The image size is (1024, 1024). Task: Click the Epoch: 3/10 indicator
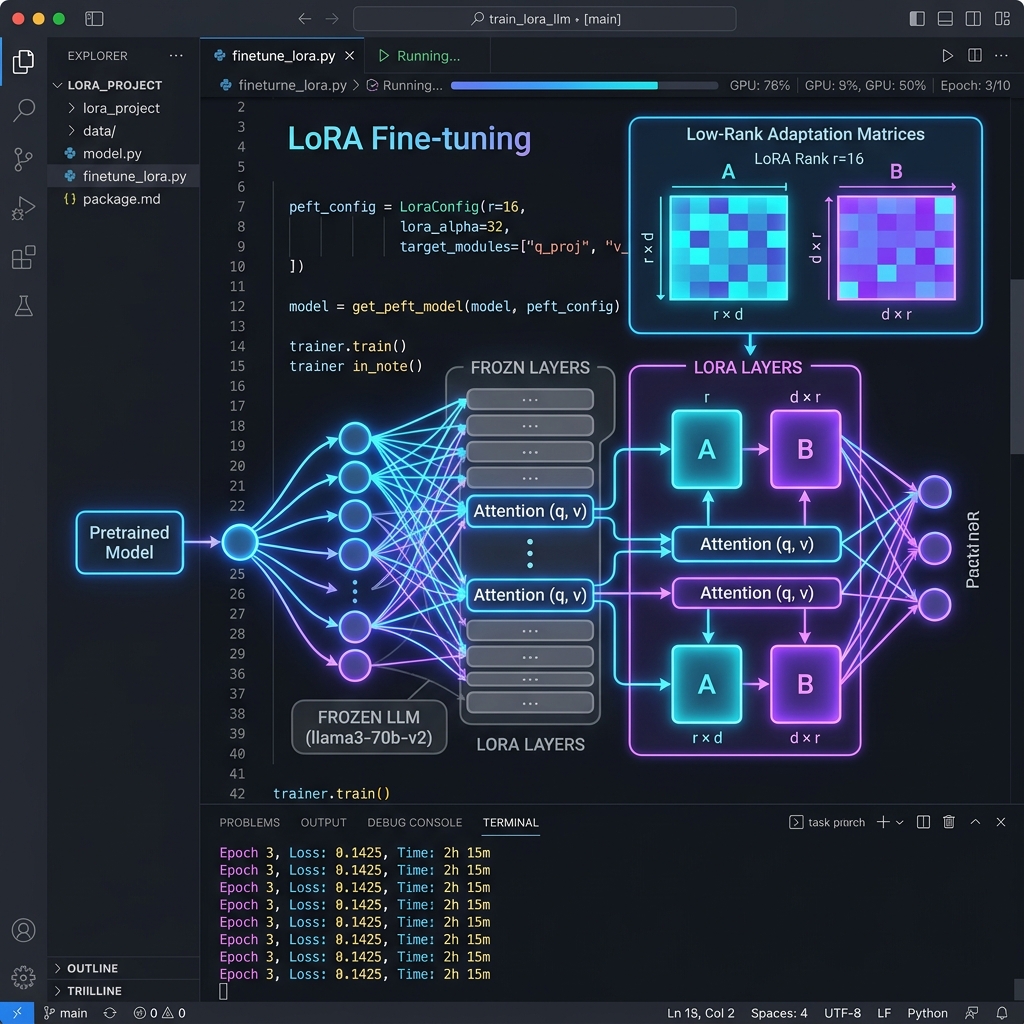click(975, 86)
